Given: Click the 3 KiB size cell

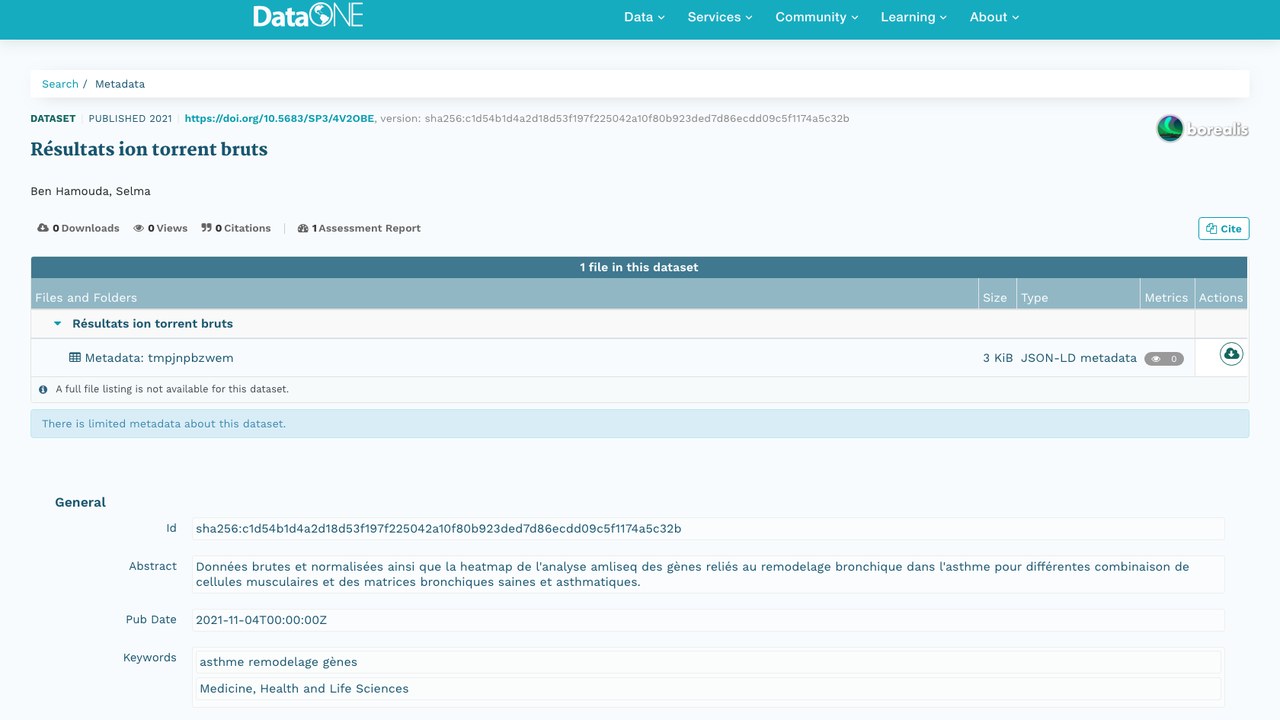Looking at the screenshot, I should tap(998, 358).
